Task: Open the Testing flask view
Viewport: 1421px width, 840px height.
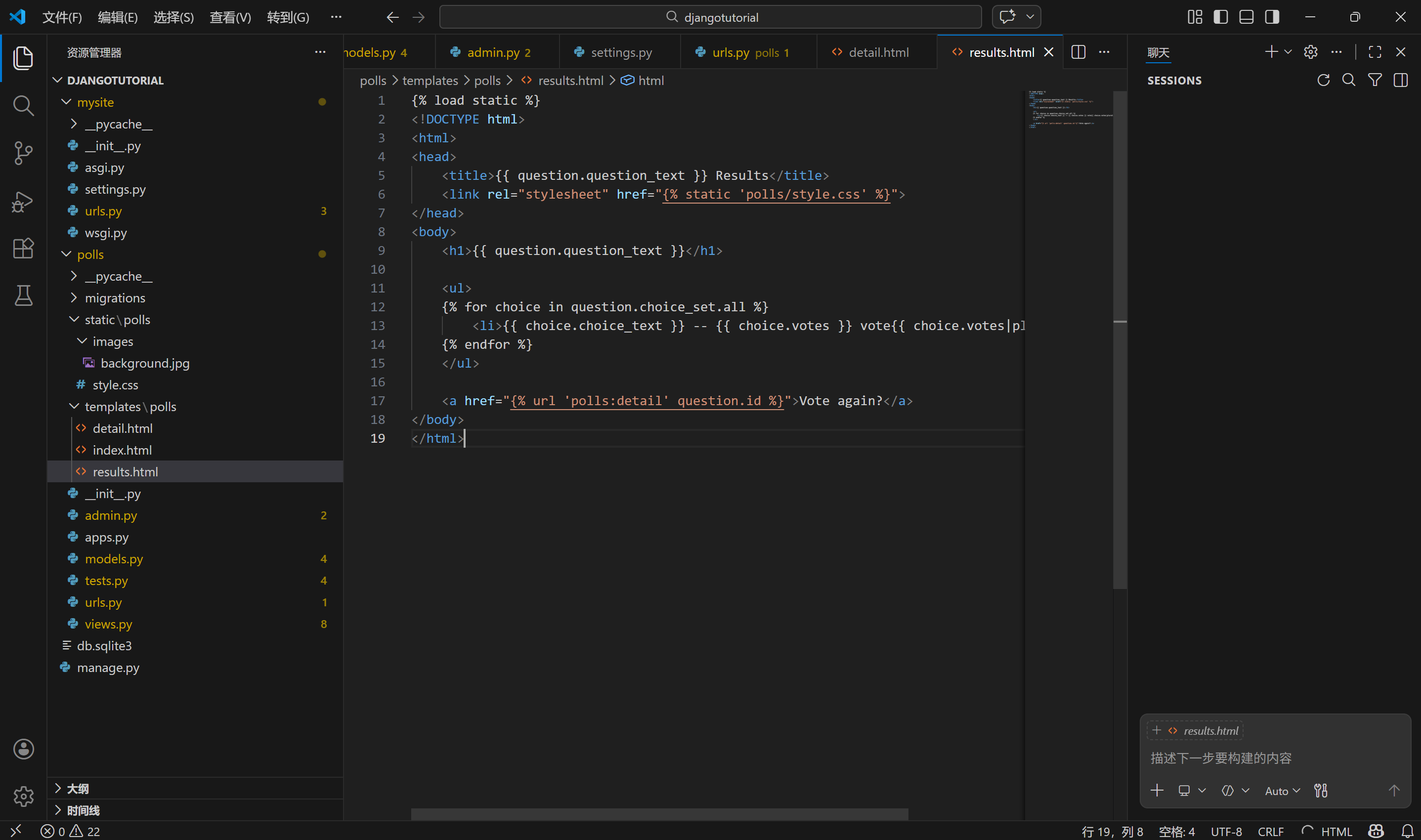Action: [x=23, y=295]
